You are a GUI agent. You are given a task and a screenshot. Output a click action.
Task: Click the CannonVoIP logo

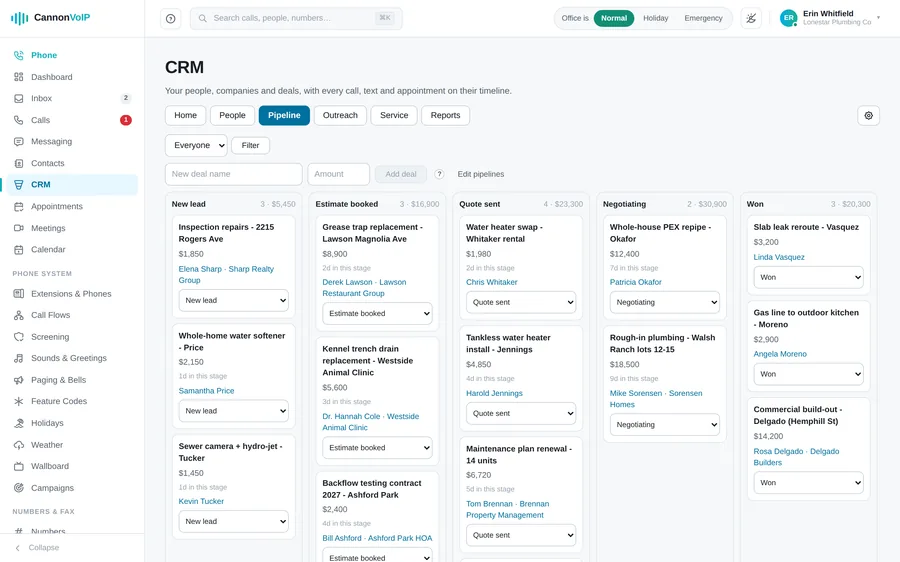coord(51,18)
